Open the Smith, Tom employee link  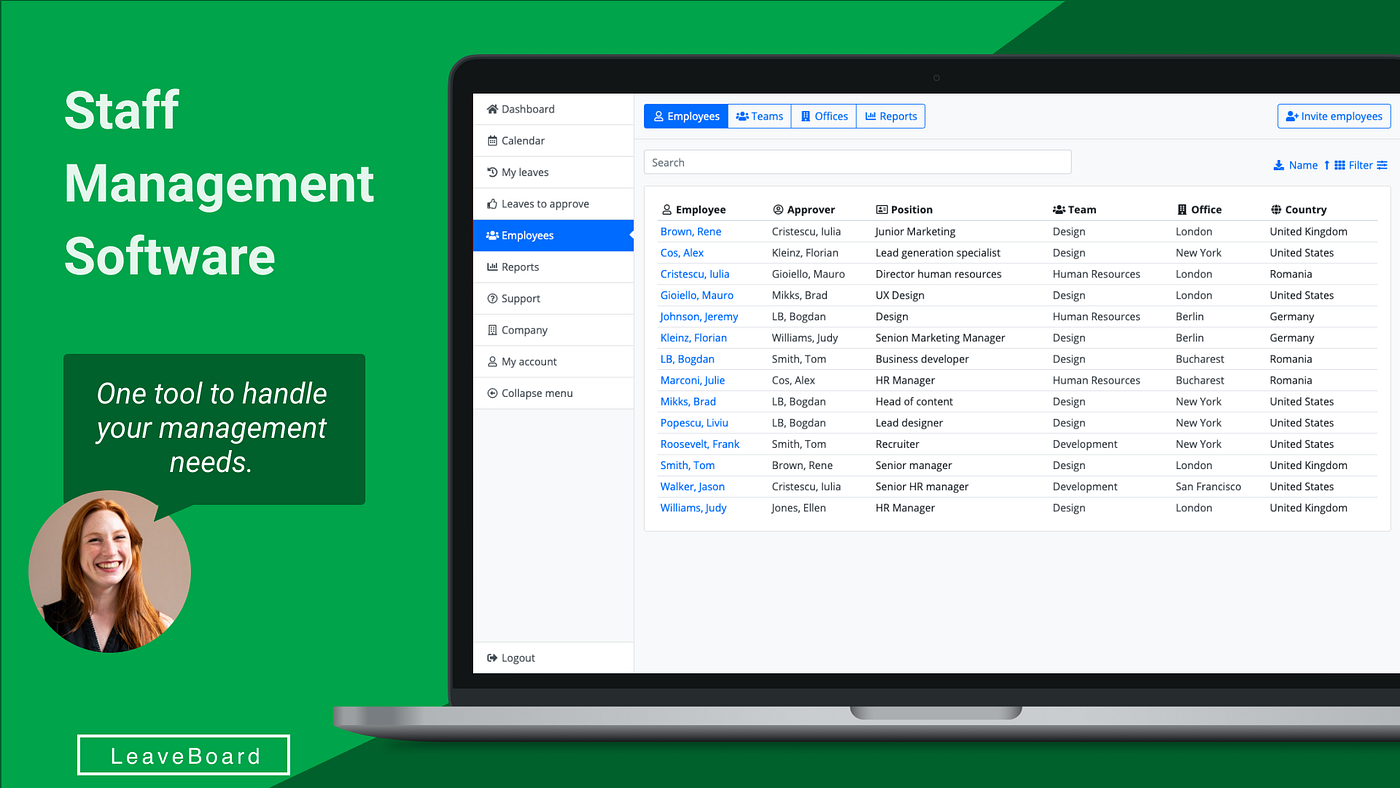coord(687,466)
